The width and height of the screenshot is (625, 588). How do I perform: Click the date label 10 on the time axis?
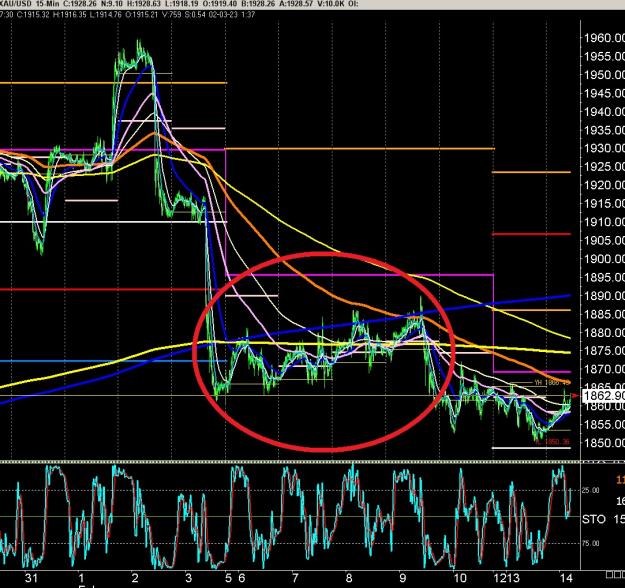pos(460,578)
